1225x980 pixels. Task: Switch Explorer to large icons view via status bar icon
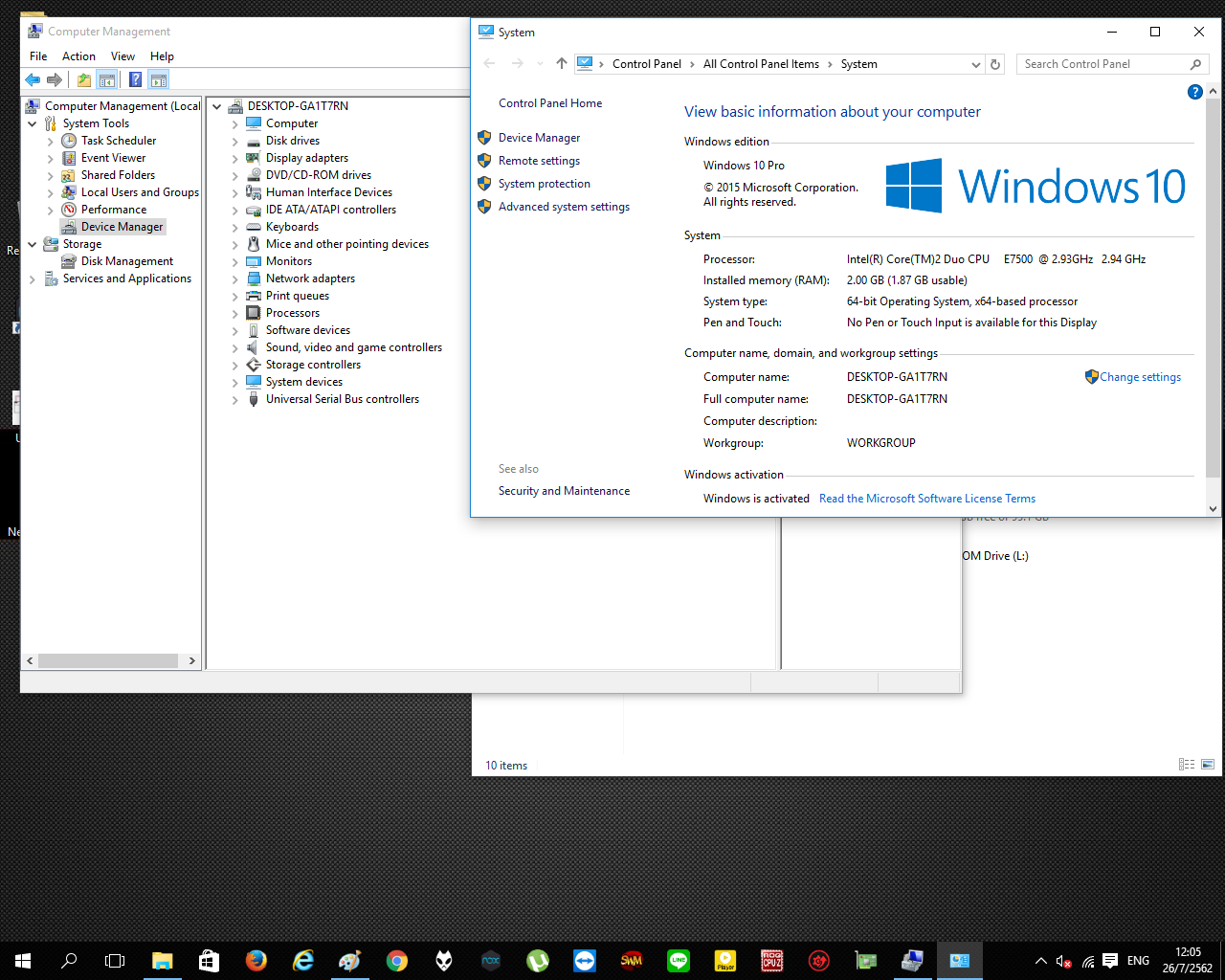(1208, 765)
